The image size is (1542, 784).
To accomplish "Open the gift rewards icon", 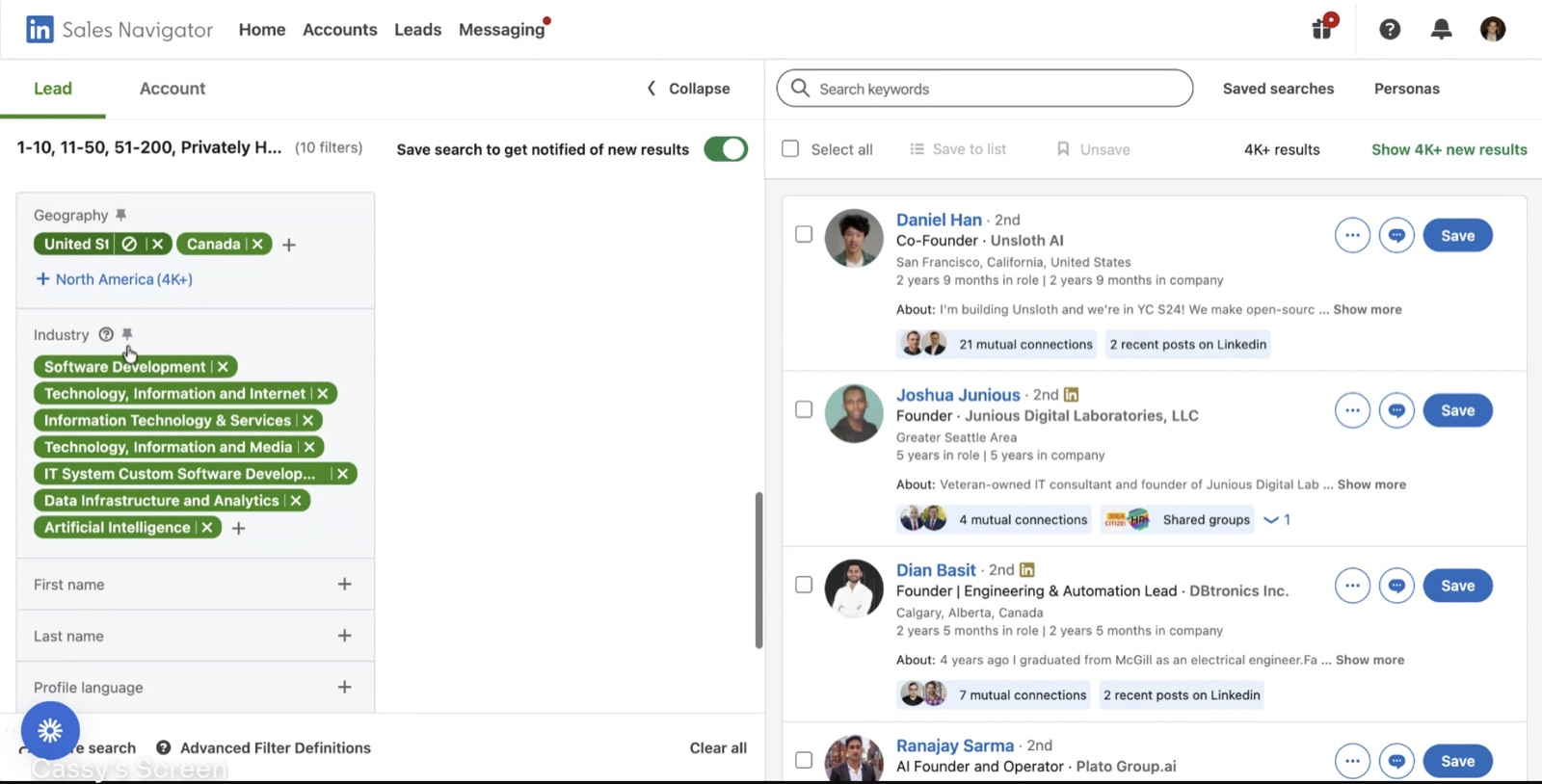I will tap(1323, 27).
